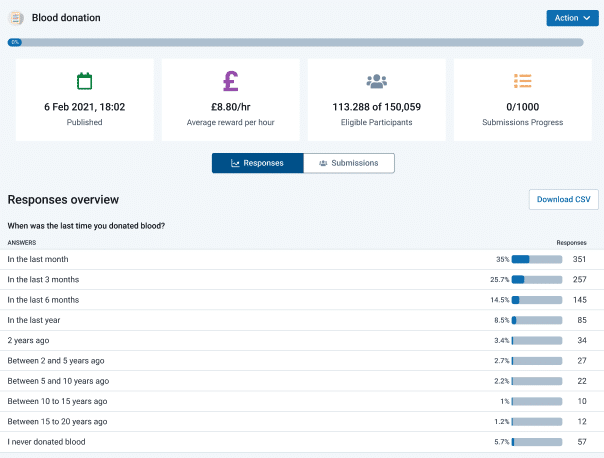Click the 8.5% percentage label

(502, 320)
